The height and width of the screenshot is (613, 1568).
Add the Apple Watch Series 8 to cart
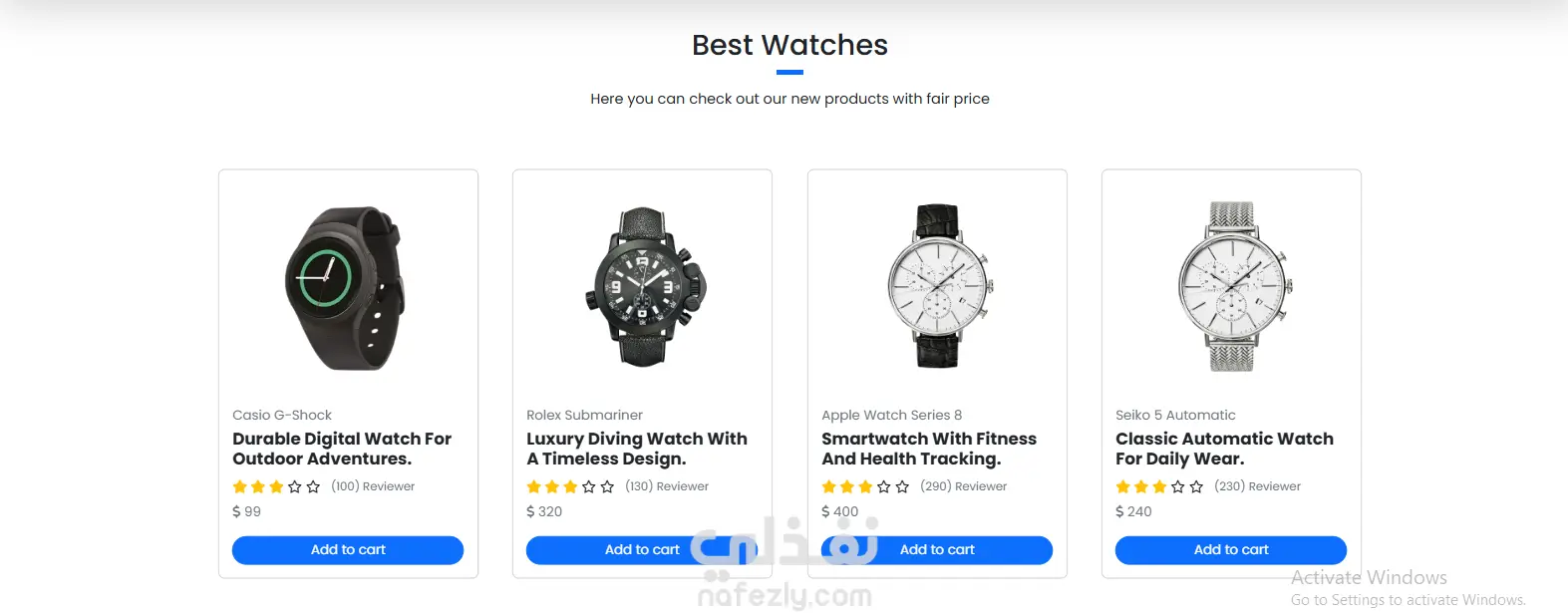coord(937,550)
